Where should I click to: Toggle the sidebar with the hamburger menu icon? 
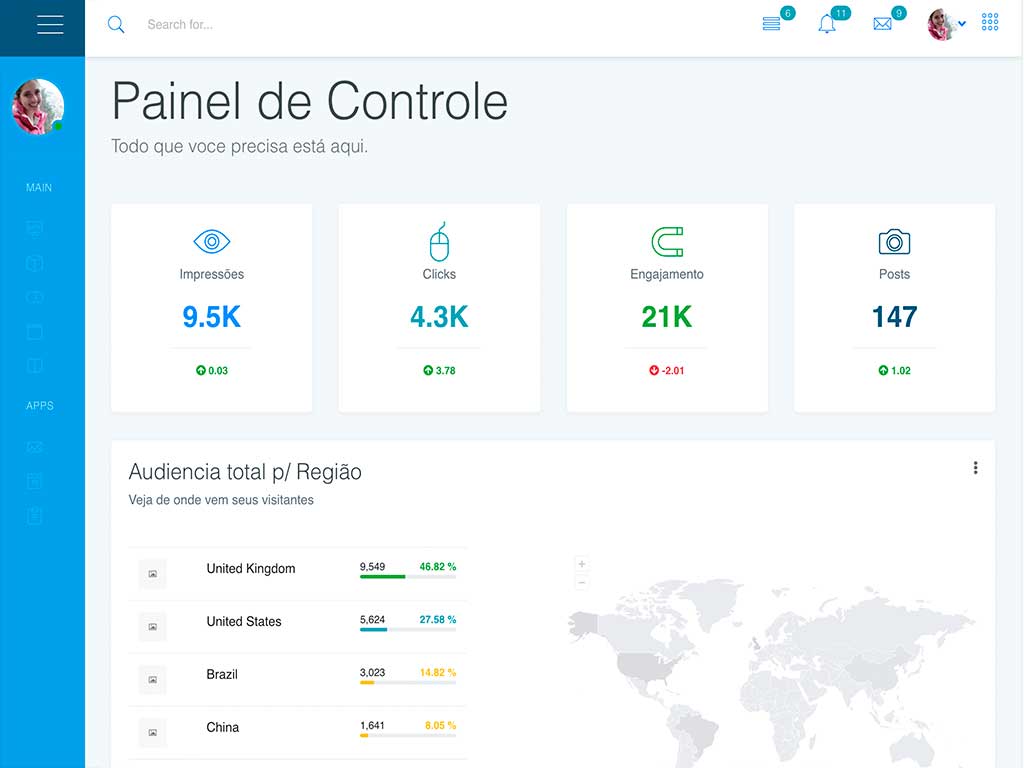(50, 25)
